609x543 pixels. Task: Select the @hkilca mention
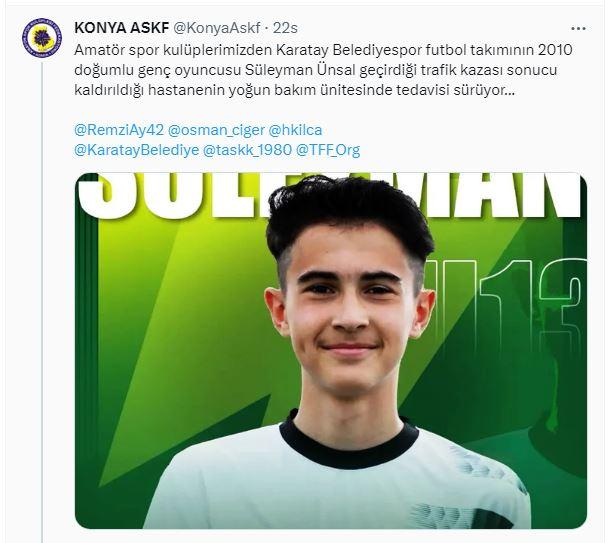(x=295, y=130)
